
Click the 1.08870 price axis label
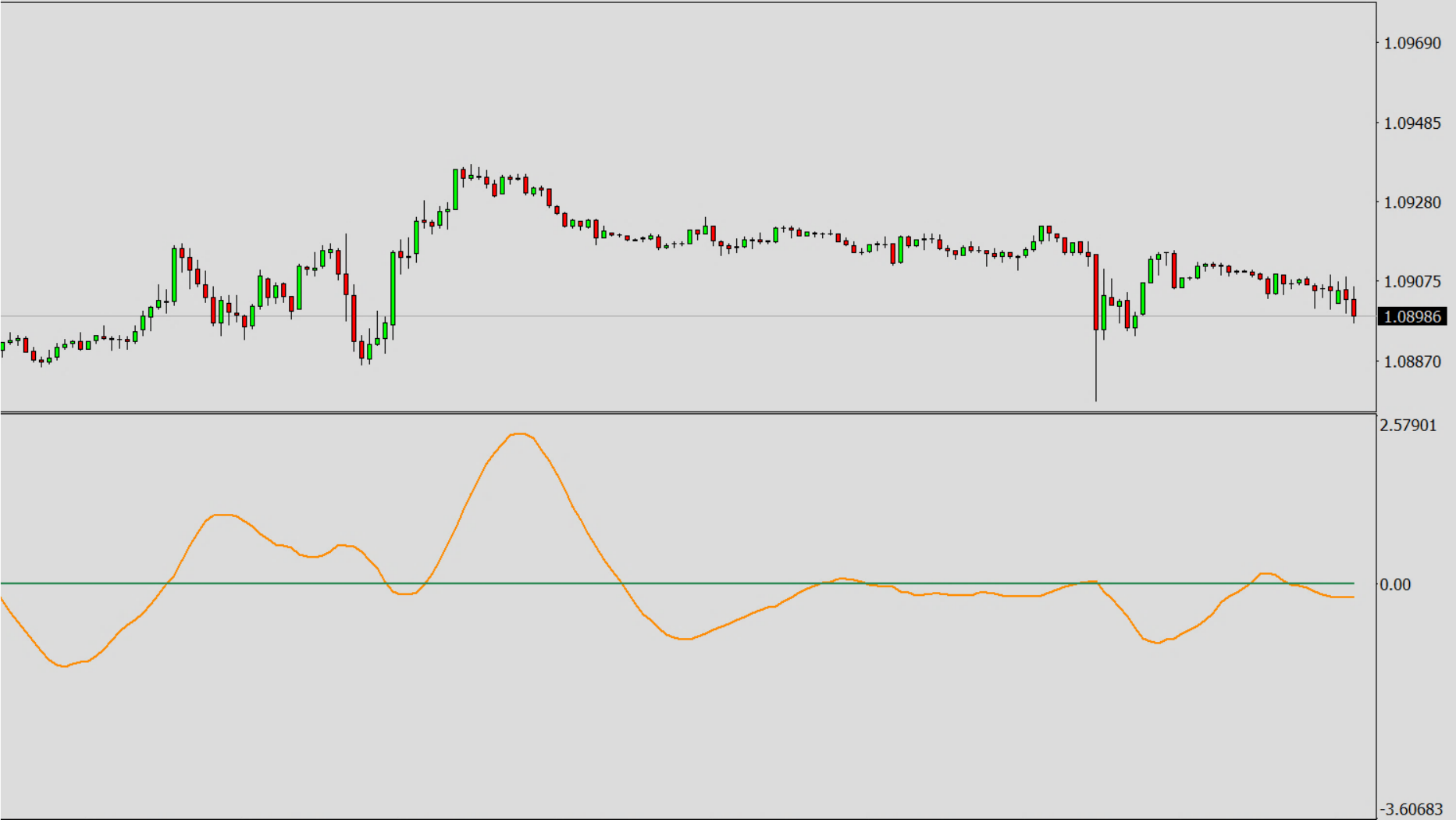1412,362
